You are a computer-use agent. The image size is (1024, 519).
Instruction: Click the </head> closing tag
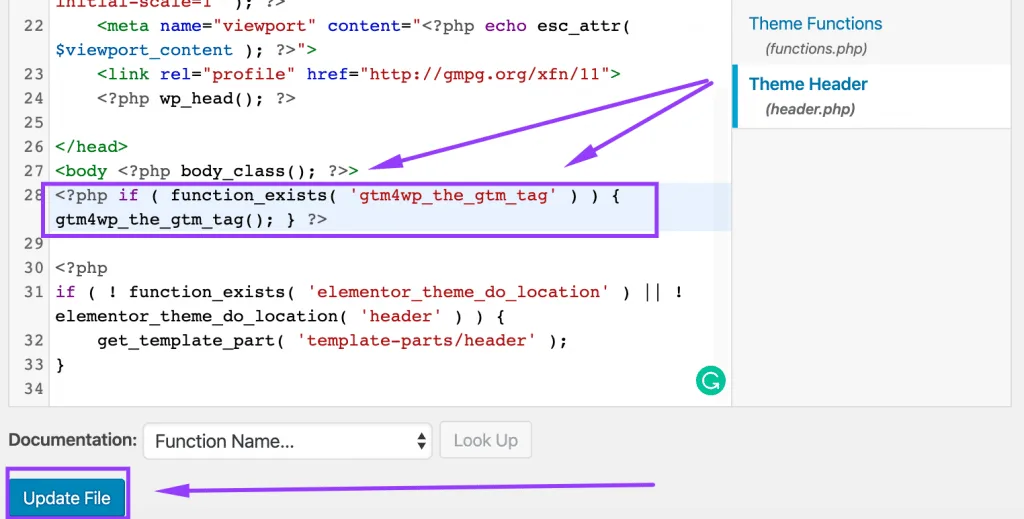(x=91, y=146)
